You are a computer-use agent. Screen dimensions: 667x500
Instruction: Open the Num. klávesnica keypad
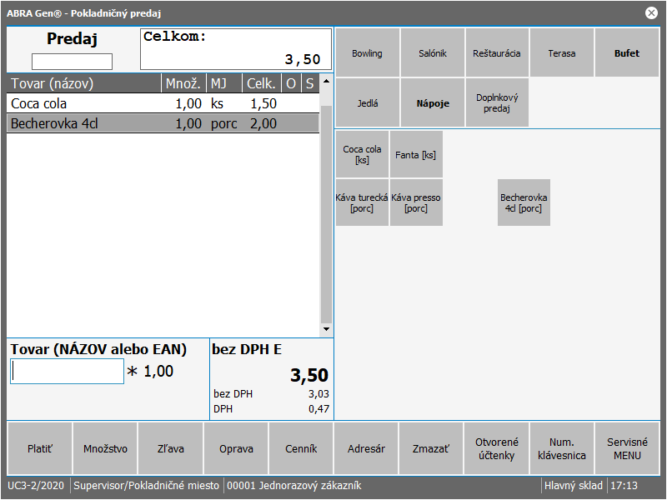562,449
